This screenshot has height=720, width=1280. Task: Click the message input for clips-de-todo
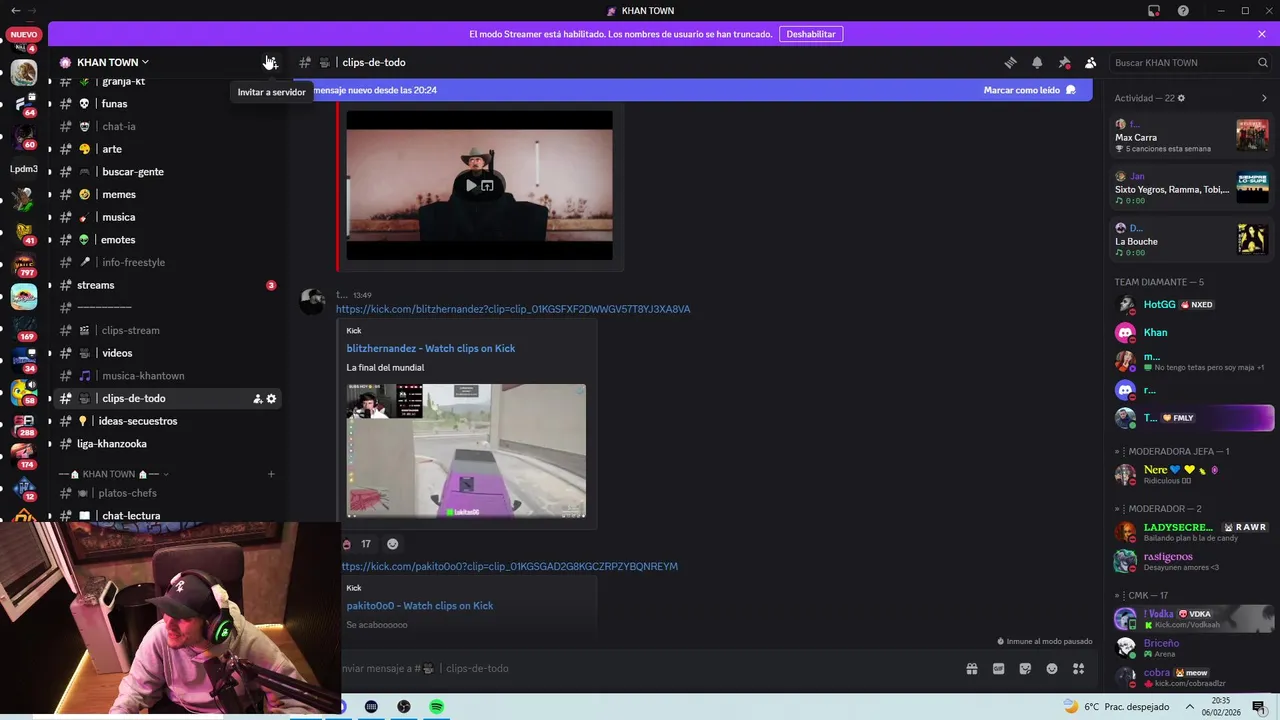point(640,669)
